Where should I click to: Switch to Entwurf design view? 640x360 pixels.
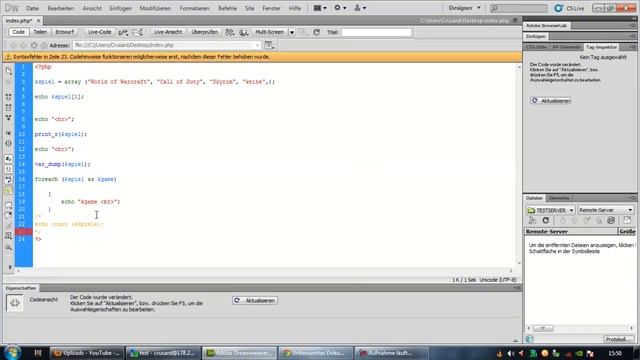(64, 32)
